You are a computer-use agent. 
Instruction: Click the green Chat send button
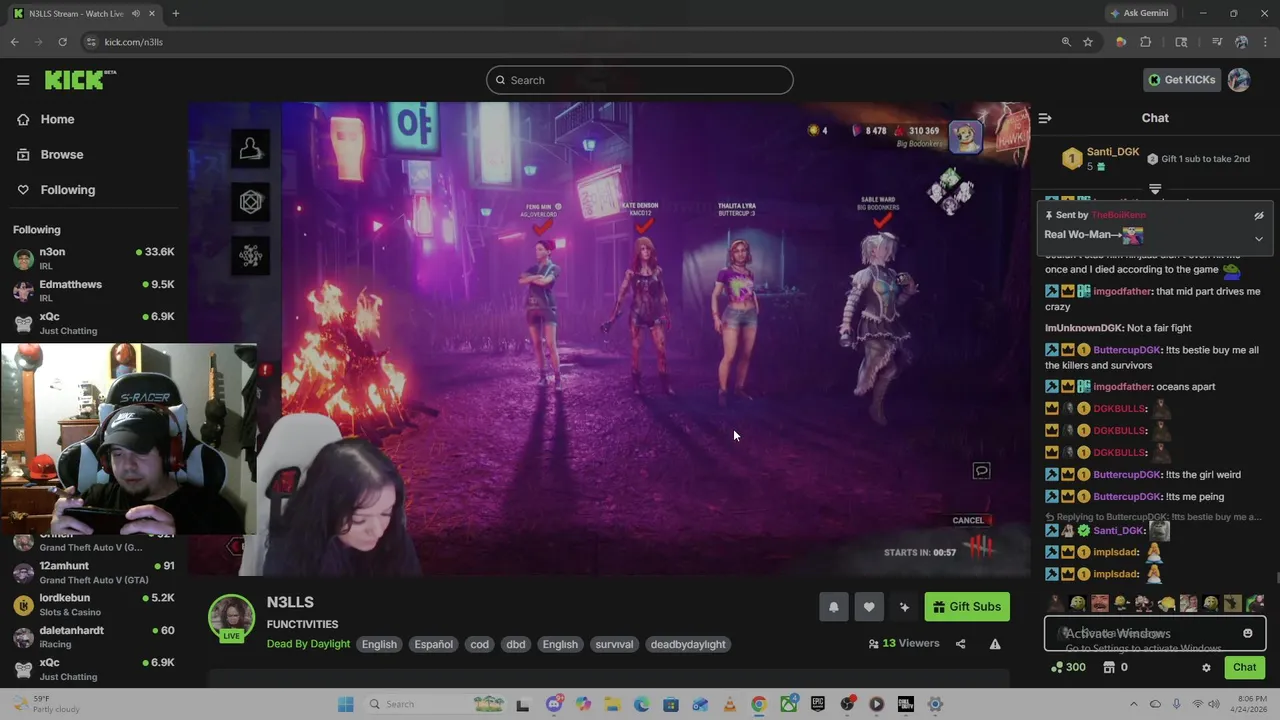click(1245, 667)
